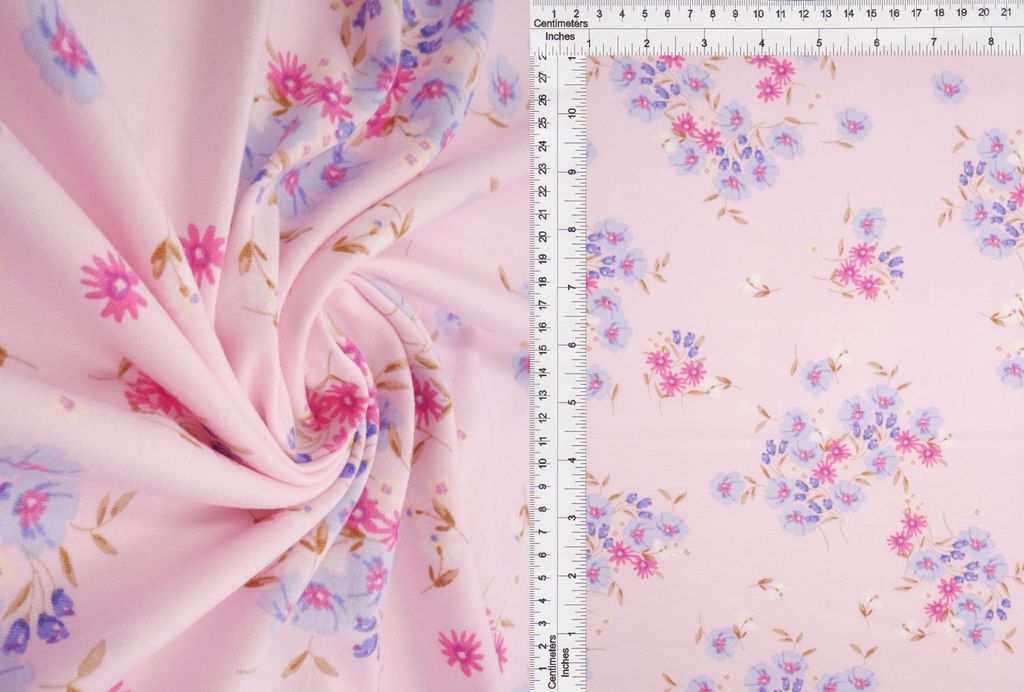Click the horizontal "Centimeters" ruler label
This screenshot has width=1024, height=692.
(560, 24)
